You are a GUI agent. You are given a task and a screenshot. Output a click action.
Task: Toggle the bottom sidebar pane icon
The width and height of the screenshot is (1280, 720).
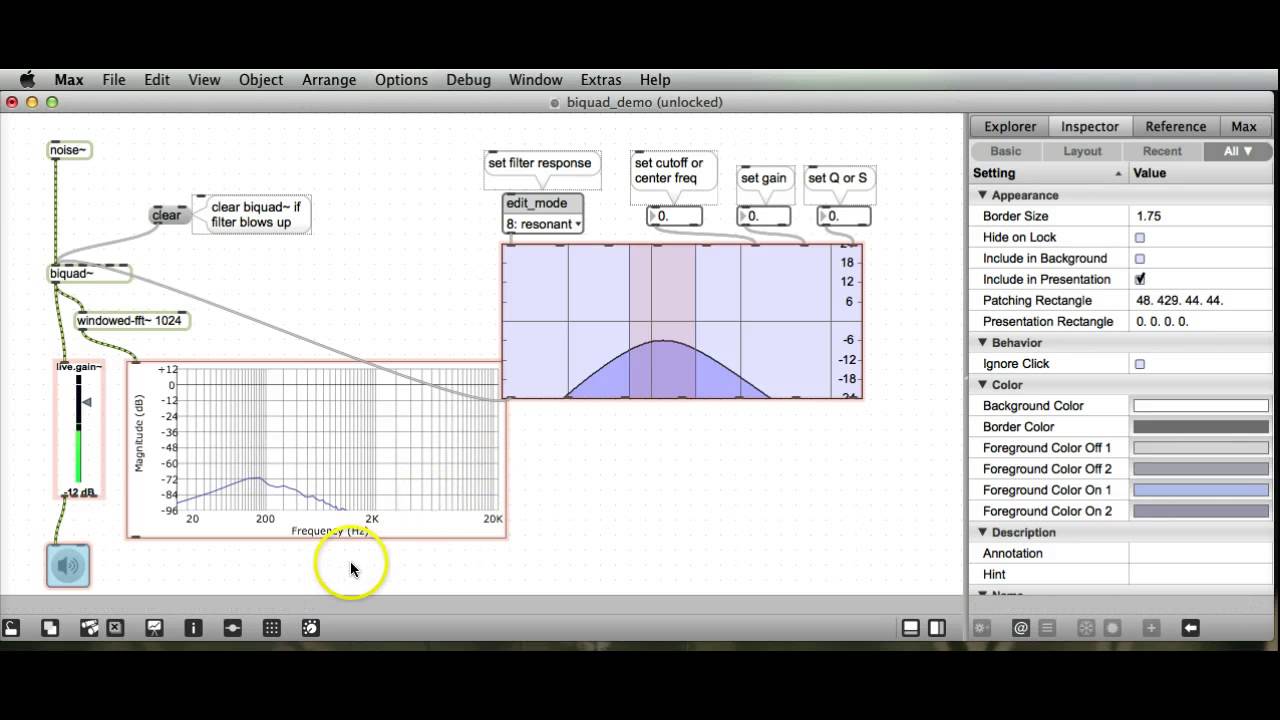[x=911, y=628]
